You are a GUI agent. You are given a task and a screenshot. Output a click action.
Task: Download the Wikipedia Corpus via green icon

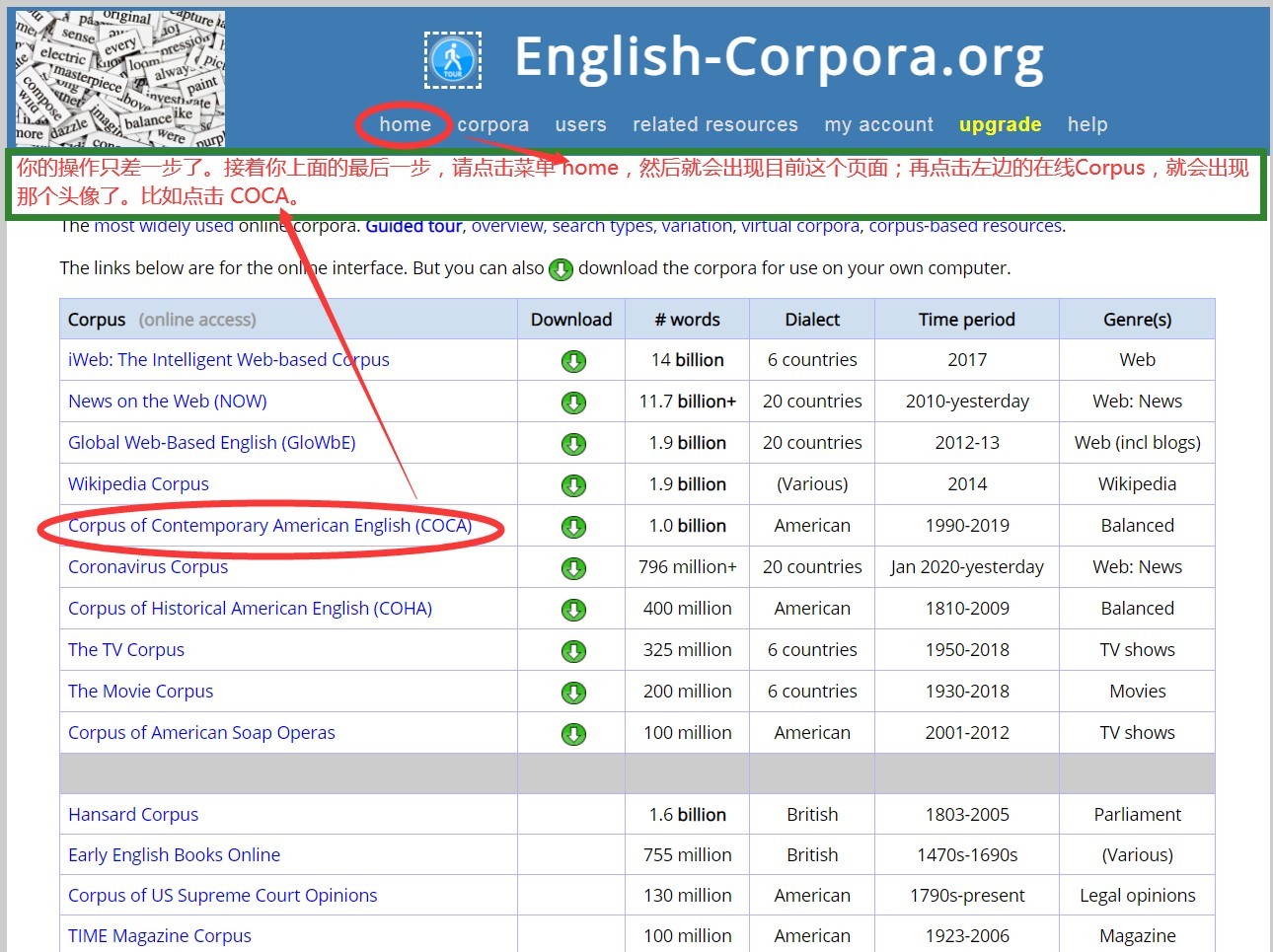[x=573, y=485]
